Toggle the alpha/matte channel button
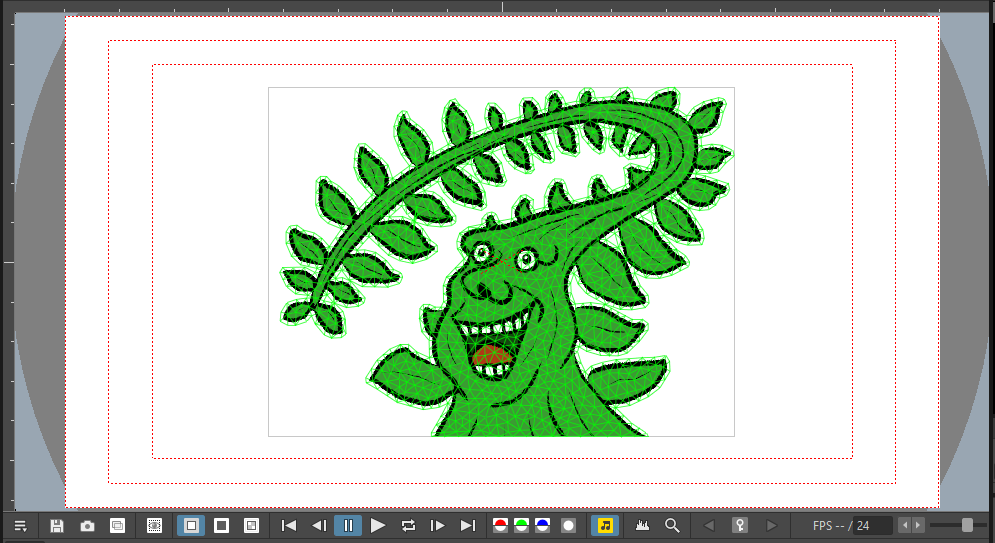The image size is (995, 543). pos(569,526)
